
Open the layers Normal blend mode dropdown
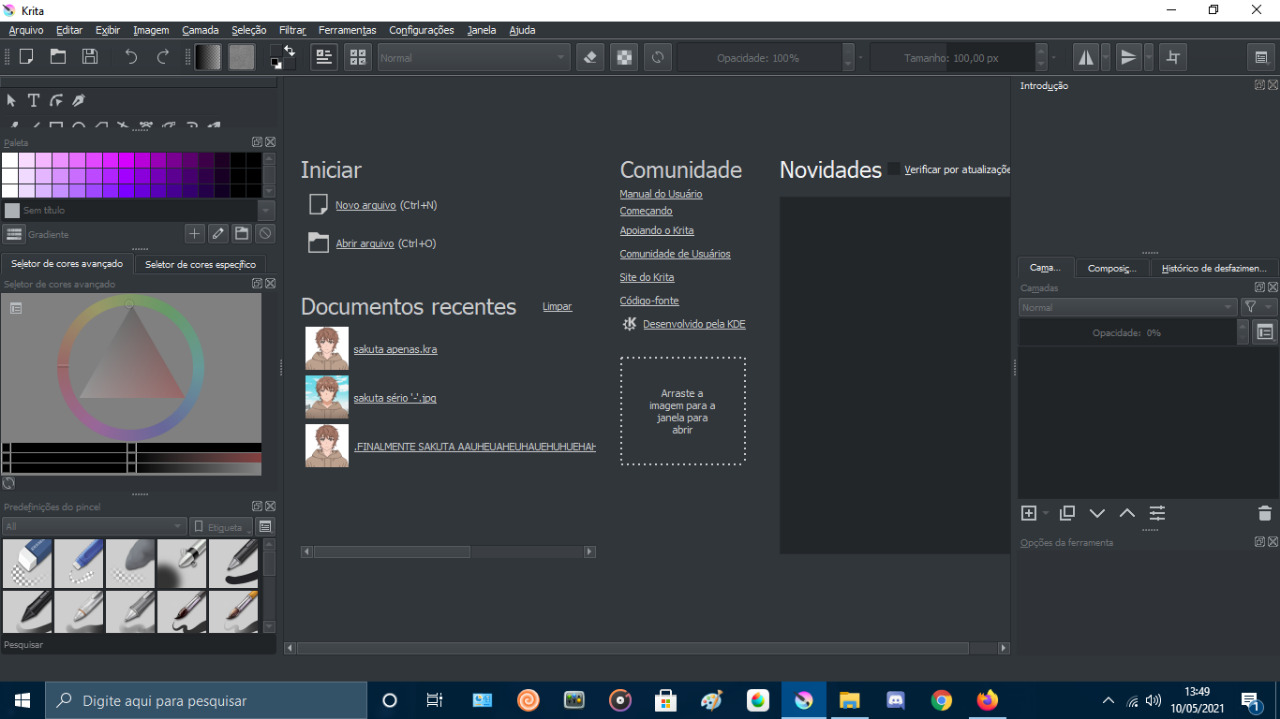click(1128, 307)
